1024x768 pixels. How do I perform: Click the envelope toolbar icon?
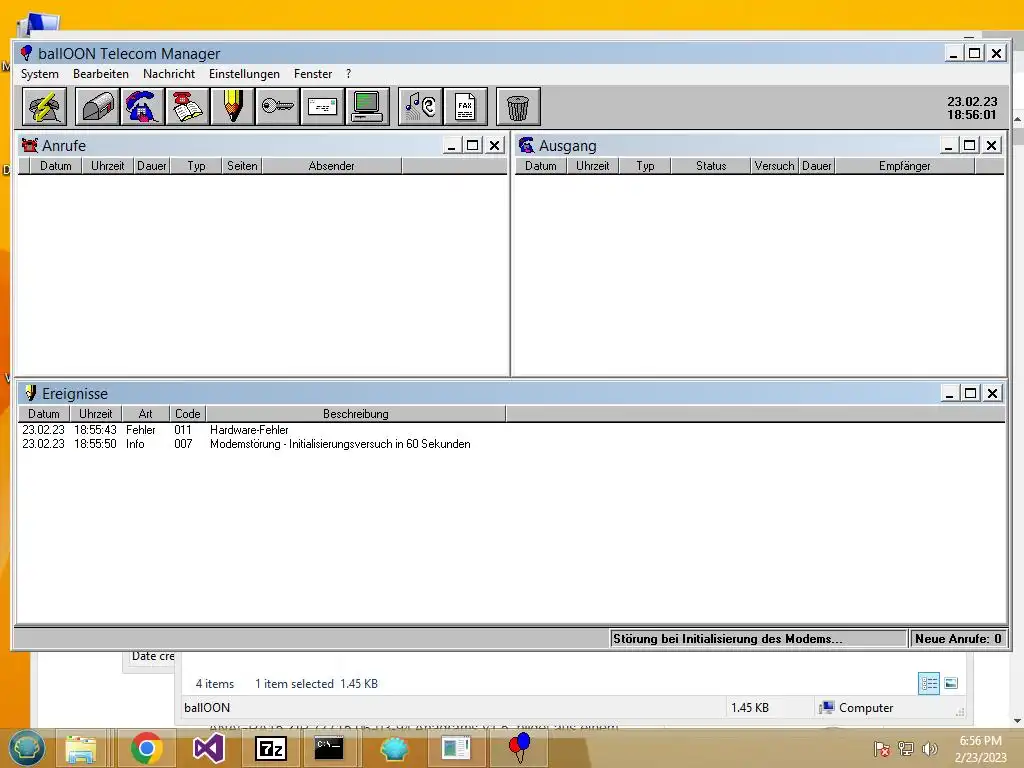(x=323, y=106)
